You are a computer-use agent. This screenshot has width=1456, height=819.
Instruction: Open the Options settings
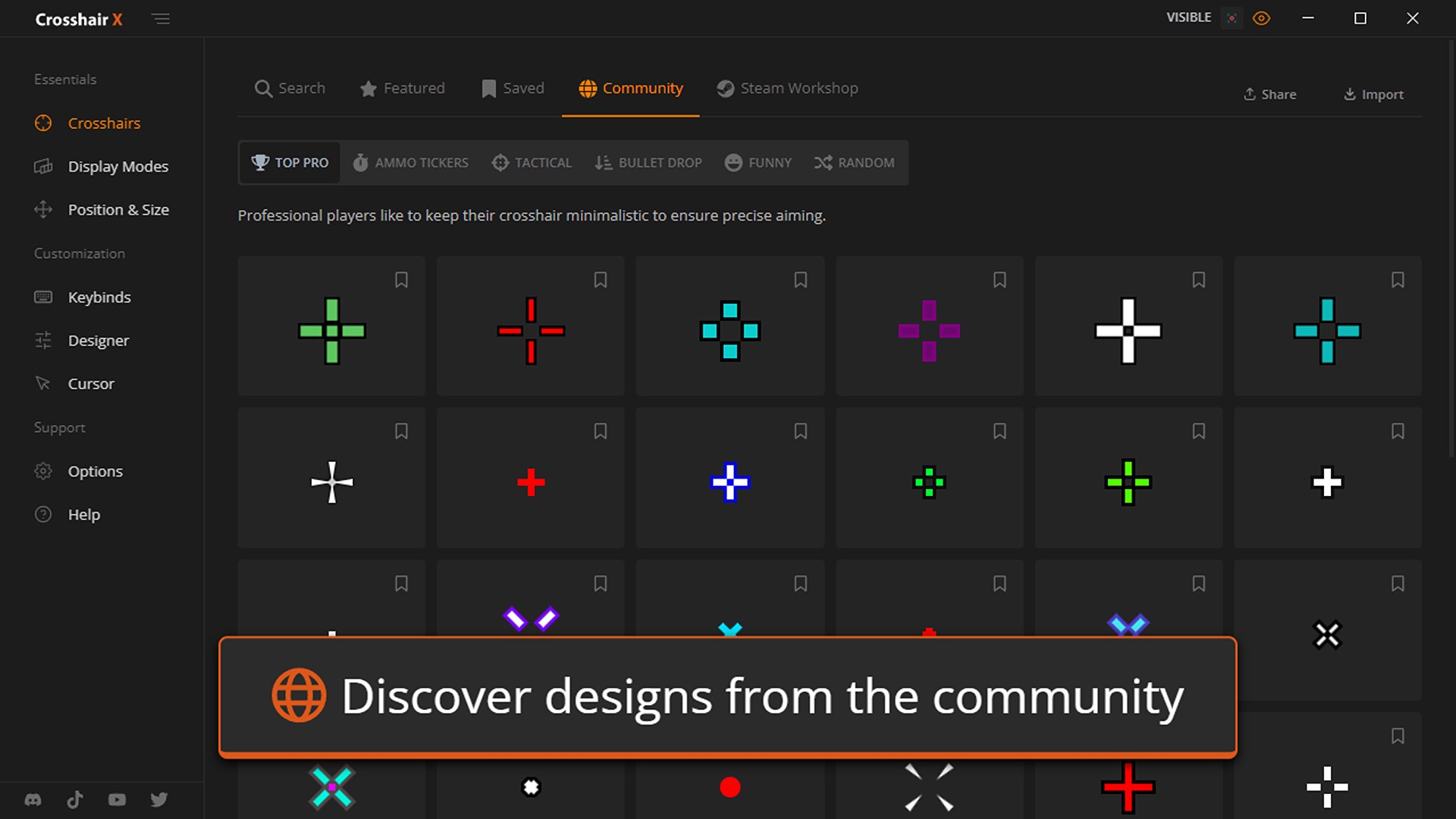(96, 470)
